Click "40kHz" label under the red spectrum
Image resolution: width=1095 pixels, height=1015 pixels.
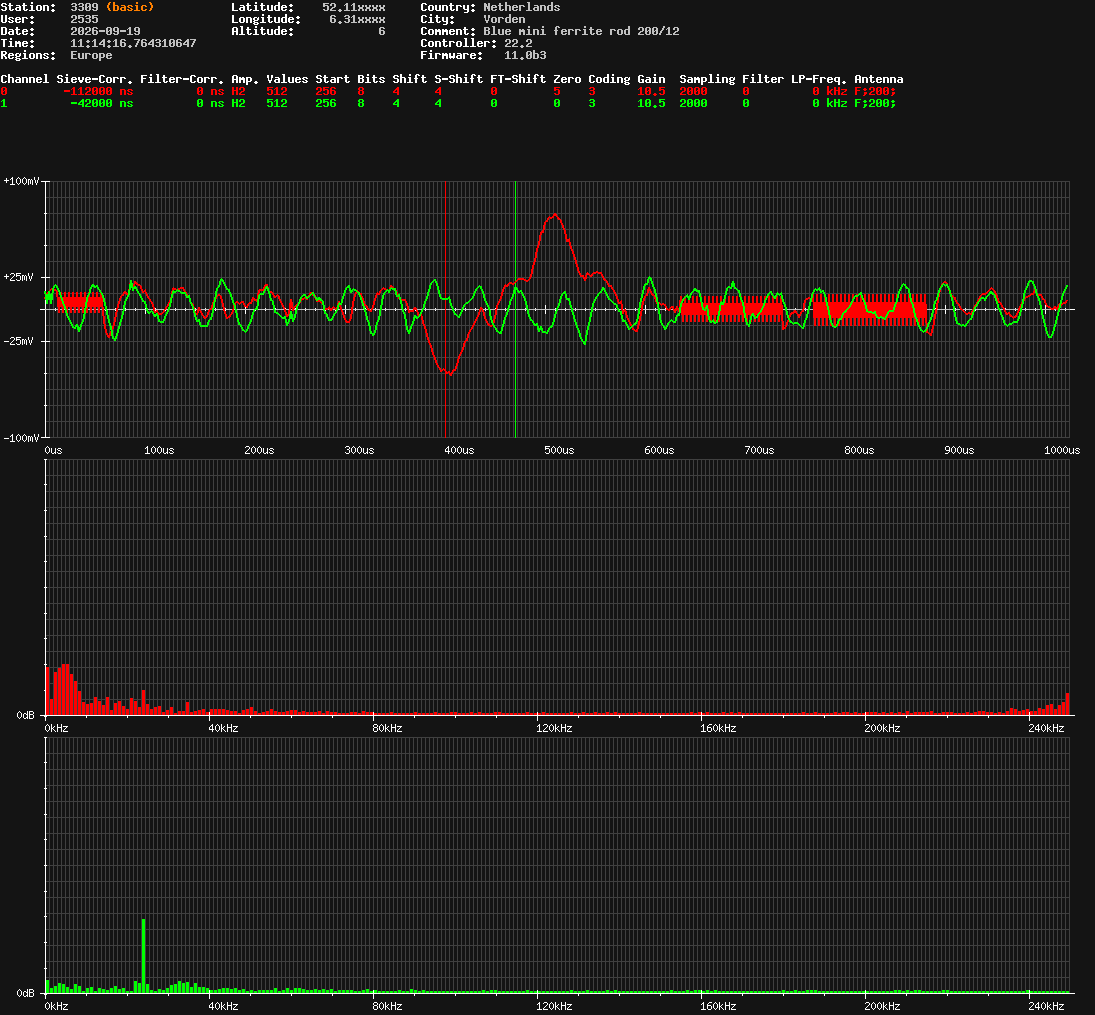point(223,728)
